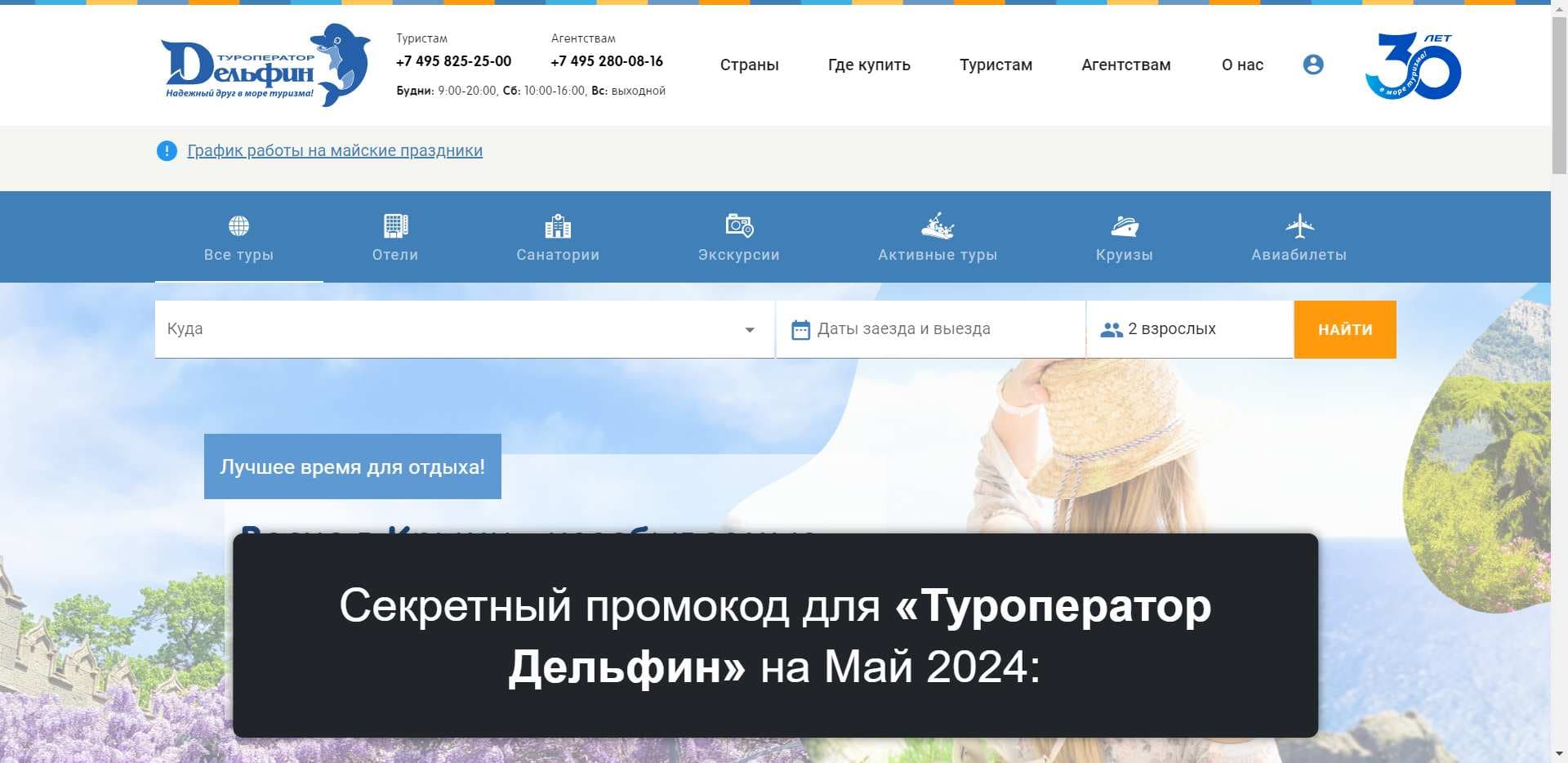Open the 2 взрослых guests selector
Image resolution: width=1568 pixels, height=763 pixels.
point(1189,329)
